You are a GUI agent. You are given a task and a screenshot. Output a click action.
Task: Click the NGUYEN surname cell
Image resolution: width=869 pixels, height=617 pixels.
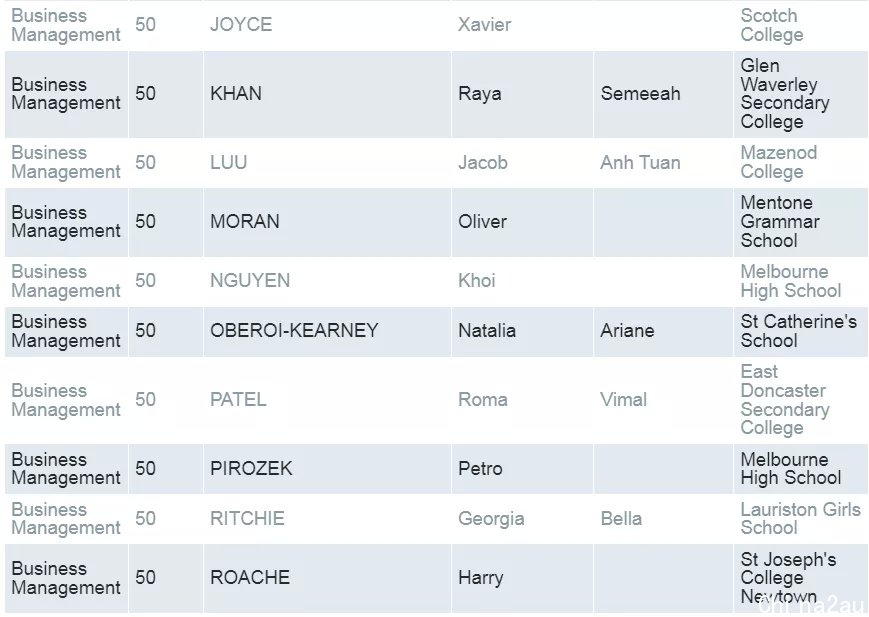327,281
